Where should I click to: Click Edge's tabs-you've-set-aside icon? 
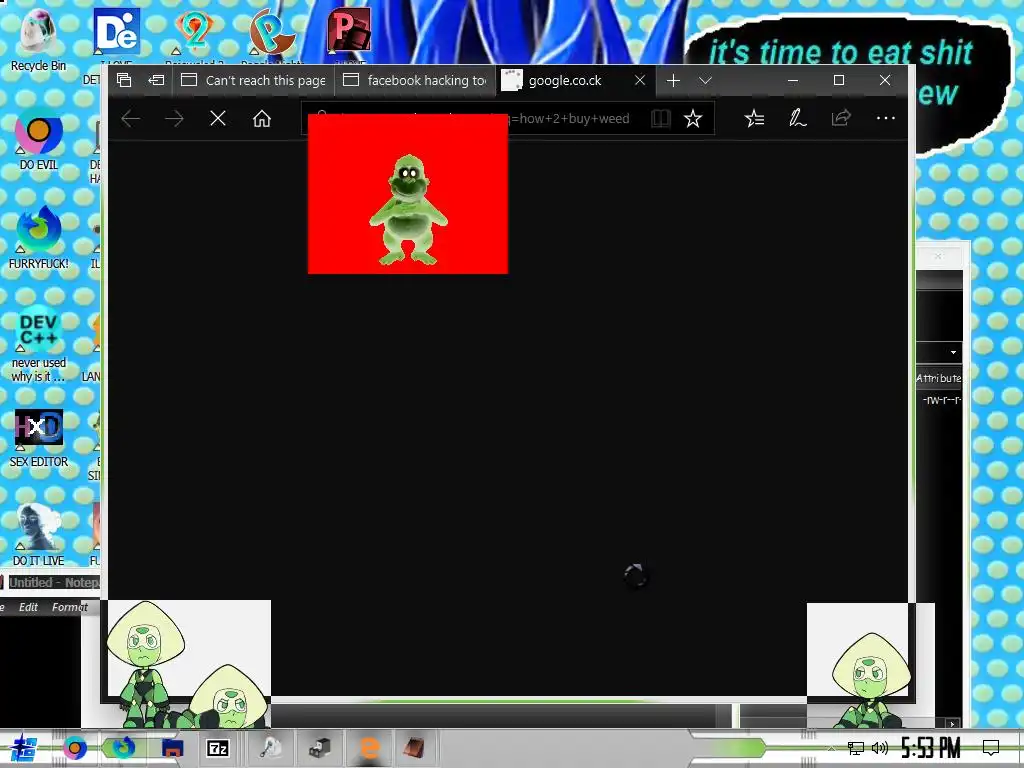pos(124,80)
